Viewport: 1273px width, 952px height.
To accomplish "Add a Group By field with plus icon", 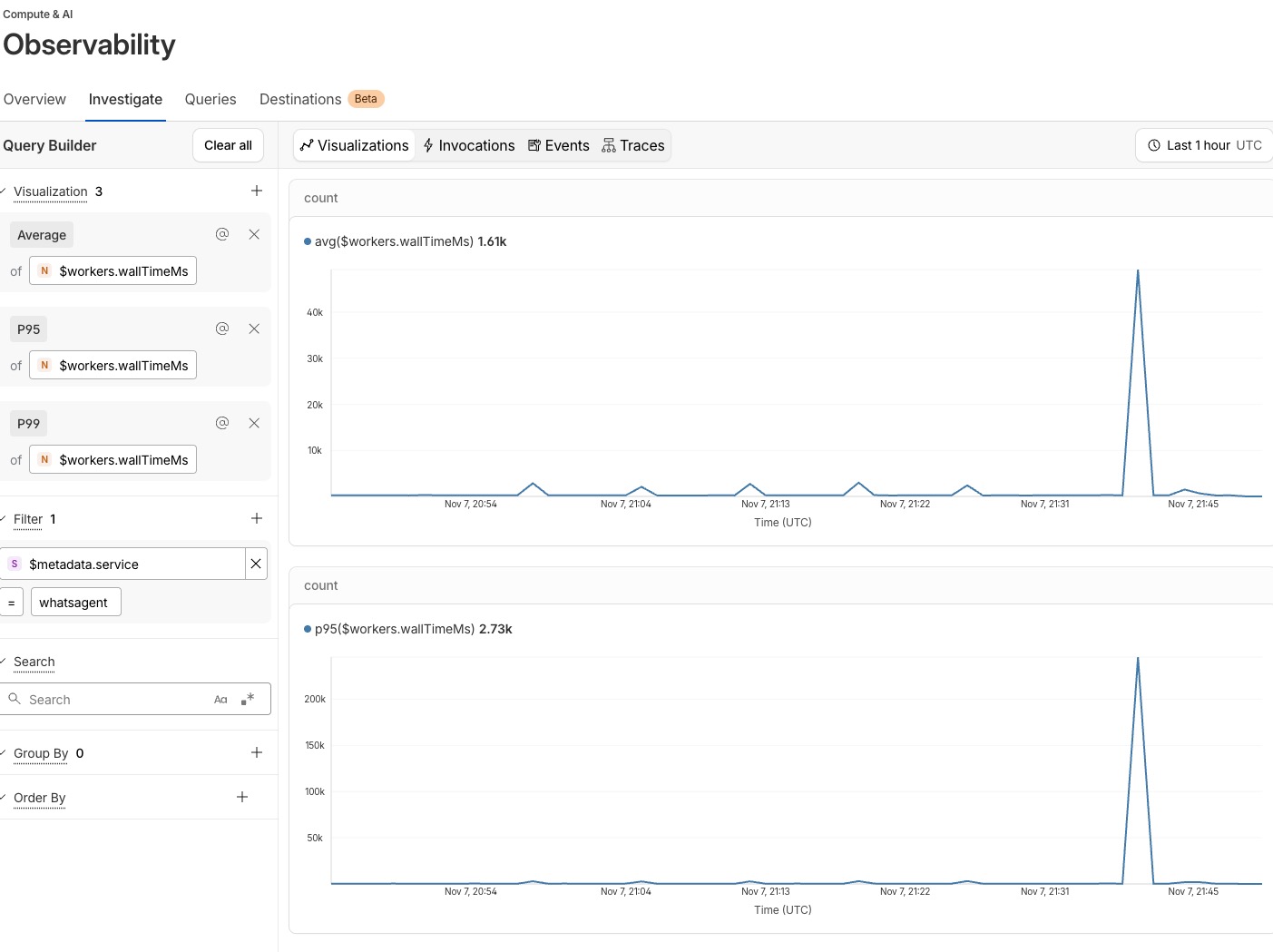I will 257,752.
